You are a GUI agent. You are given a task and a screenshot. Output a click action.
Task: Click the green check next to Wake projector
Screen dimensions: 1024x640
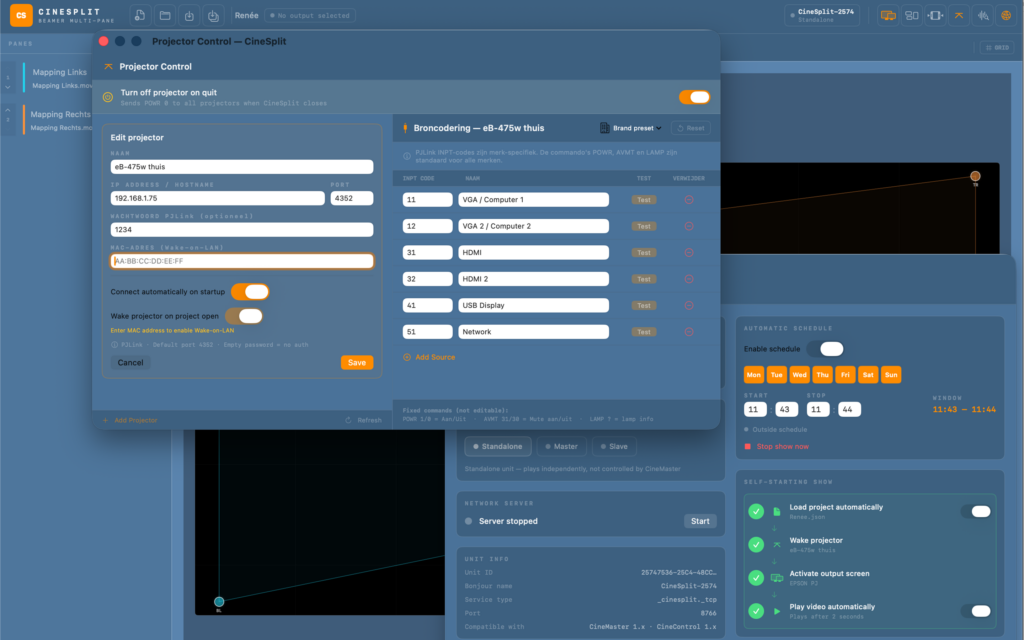(756, 545)
